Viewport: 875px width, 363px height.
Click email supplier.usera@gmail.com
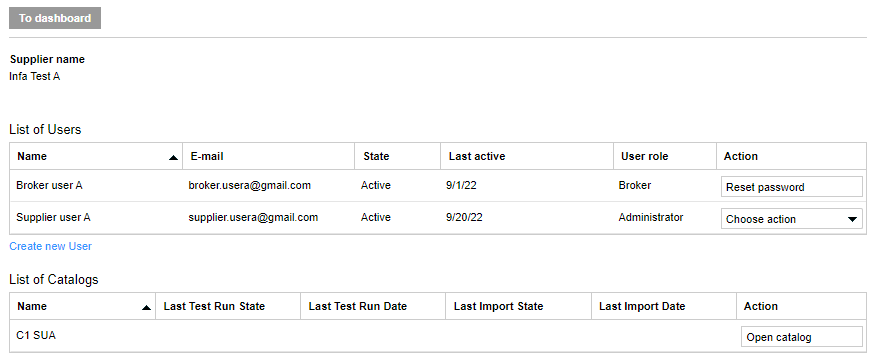[x=253, y=217]
